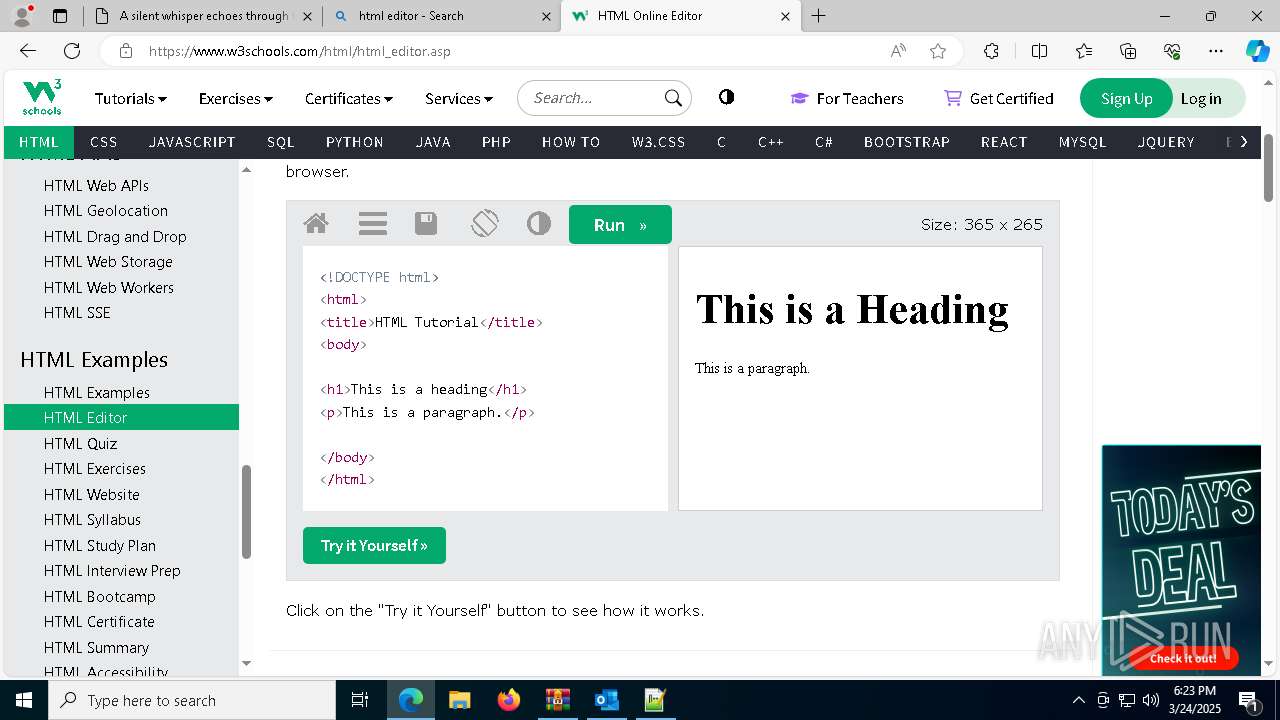Open HTML Quiz in sidebar
Image resolution: width=1280 pixels, height=720 pixels.
[x=80, y=443]
